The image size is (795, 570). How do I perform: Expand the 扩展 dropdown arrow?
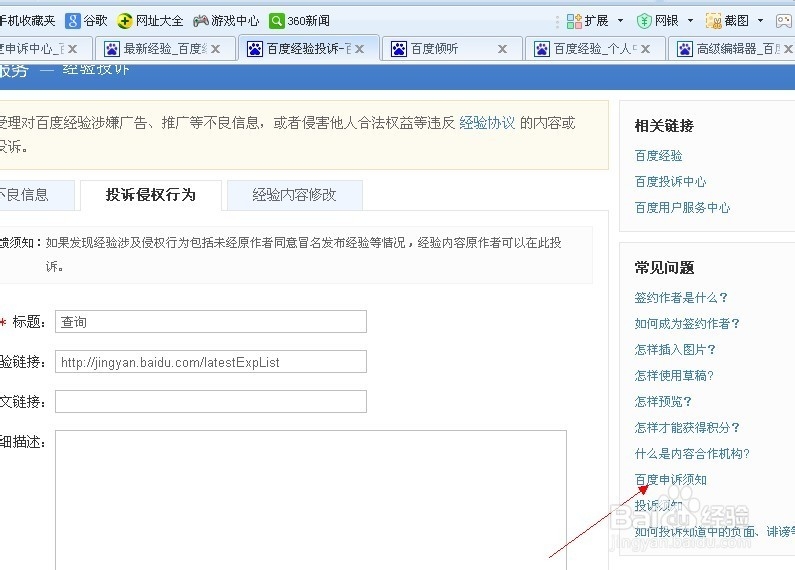coord(620,21)
